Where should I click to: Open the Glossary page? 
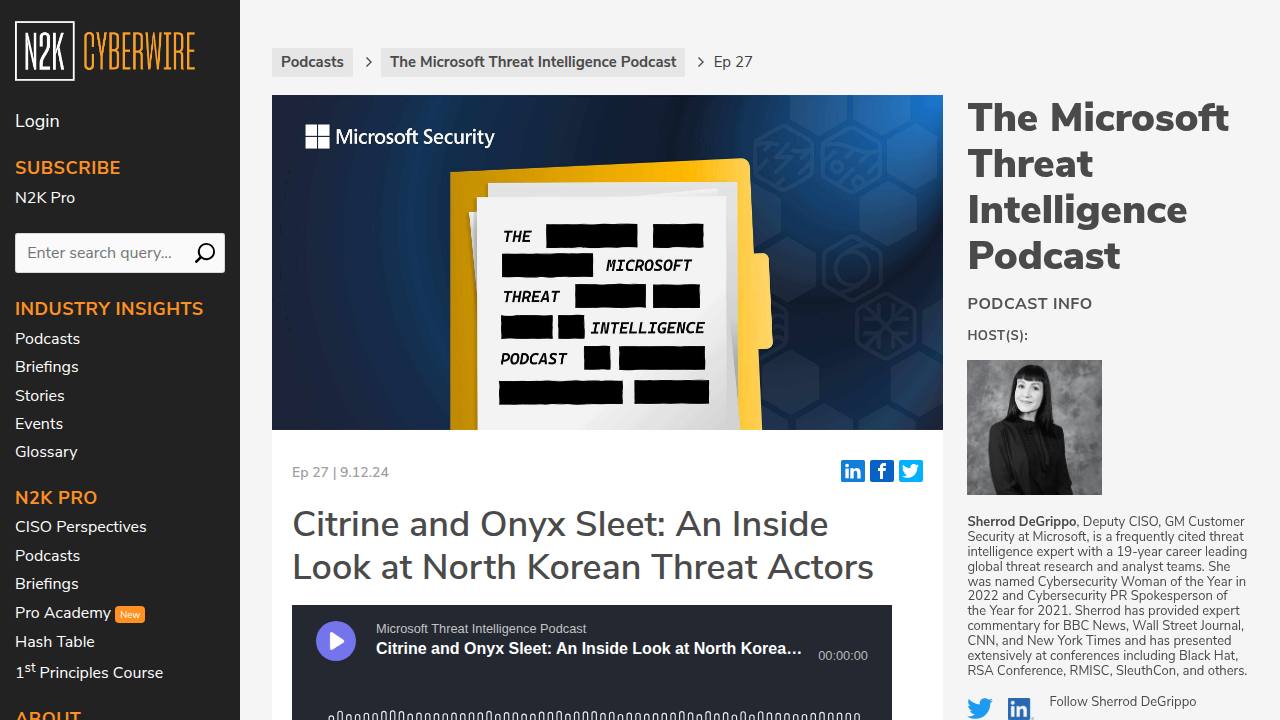tap(46, 452)
